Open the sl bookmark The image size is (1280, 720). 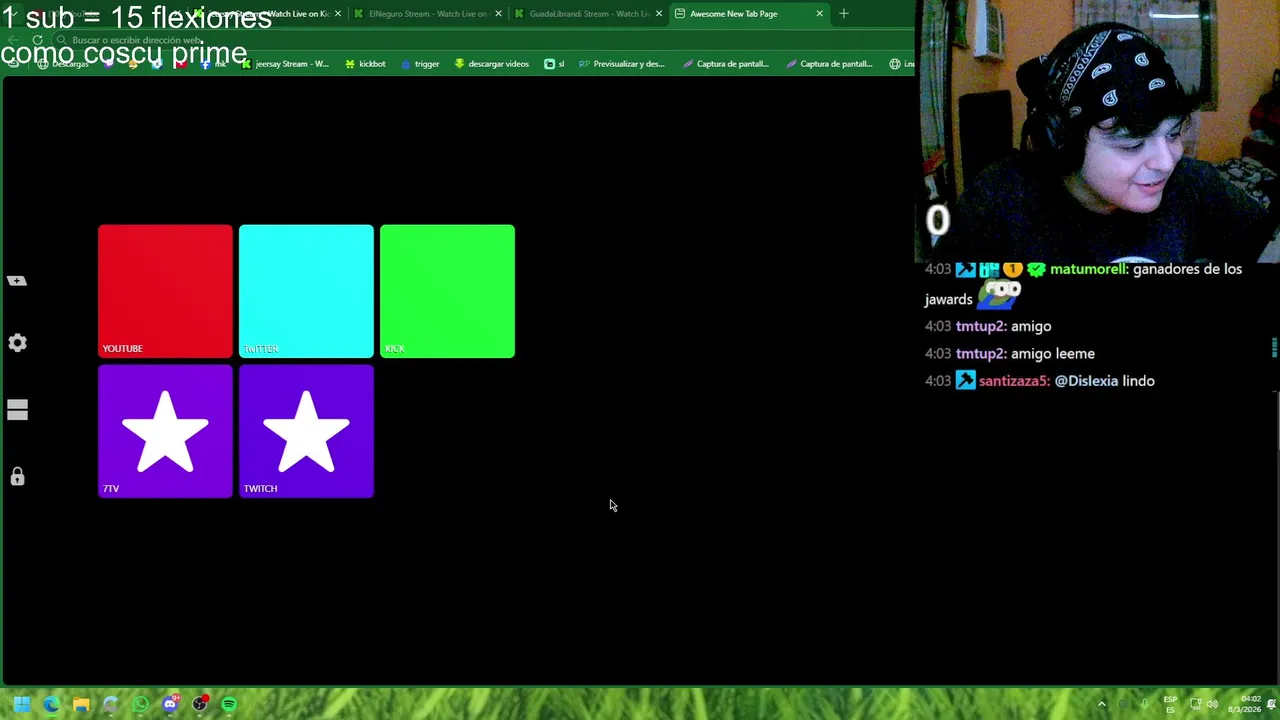click(554, 64)
